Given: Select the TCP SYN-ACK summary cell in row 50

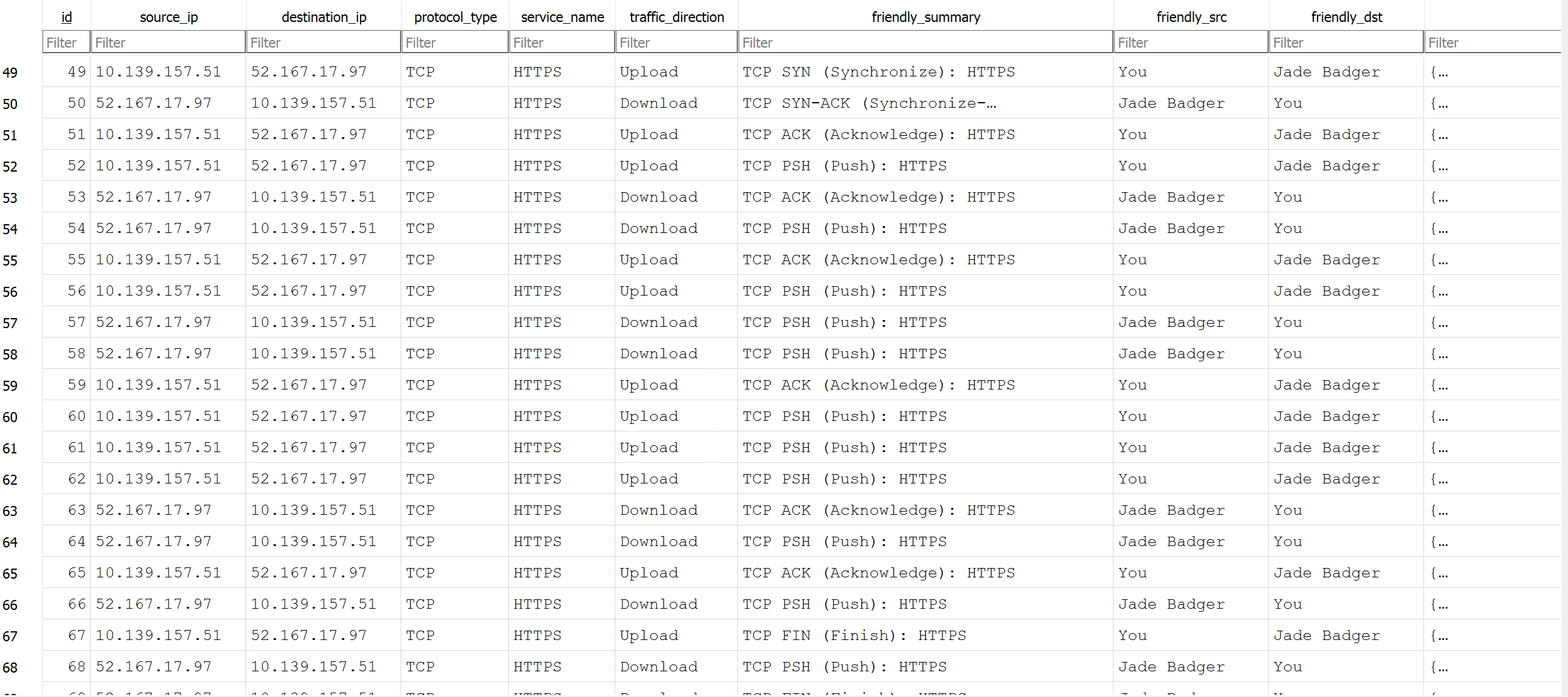Looking at the screenshot, I should (x=869, y=103).
